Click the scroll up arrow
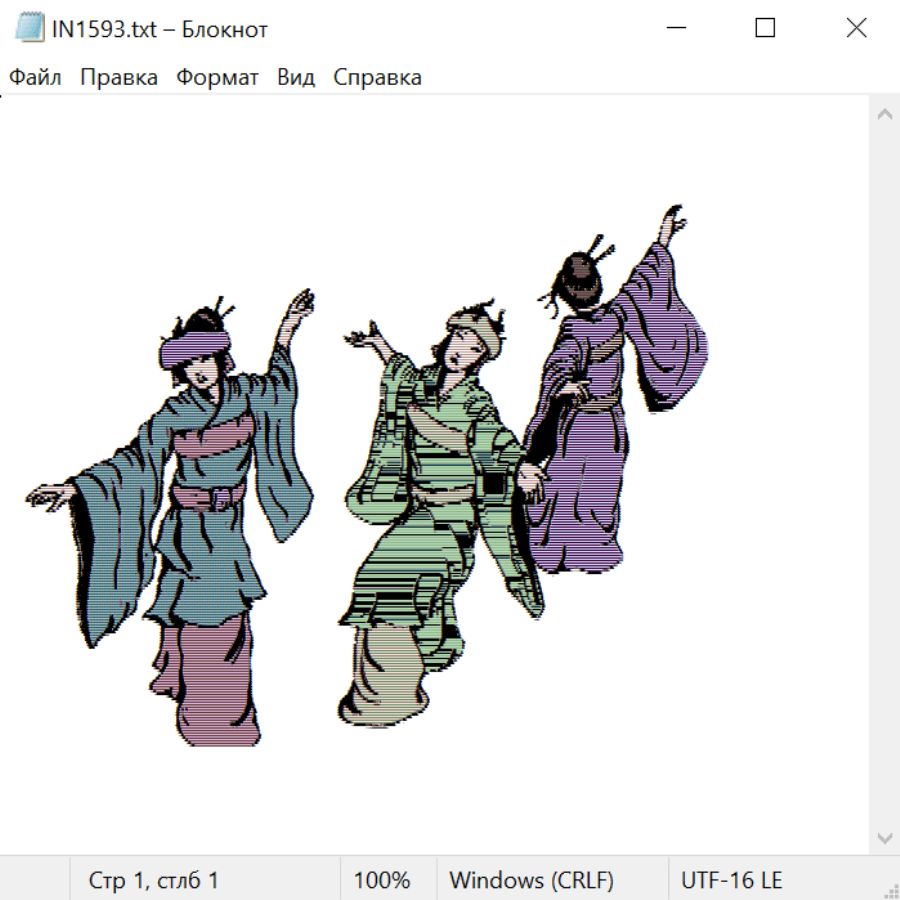The height and width of the screenshot is (900, 900). click(884, 115)
